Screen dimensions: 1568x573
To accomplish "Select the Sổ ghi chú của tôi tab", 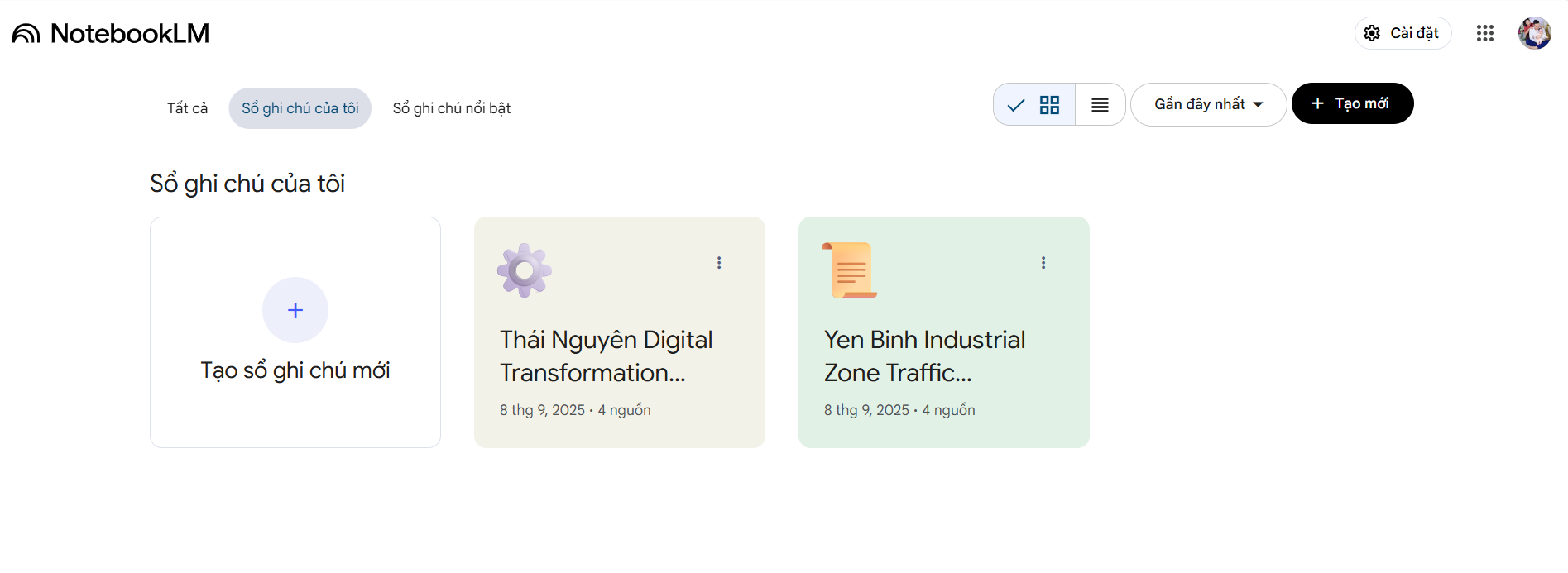I will click(x=300, y=108).
